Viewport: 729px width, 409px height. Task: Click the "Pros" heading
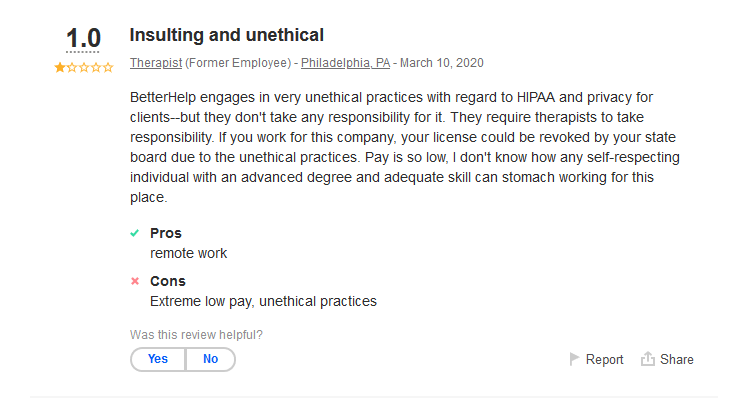pyautogui.click(x=166, y=233)
